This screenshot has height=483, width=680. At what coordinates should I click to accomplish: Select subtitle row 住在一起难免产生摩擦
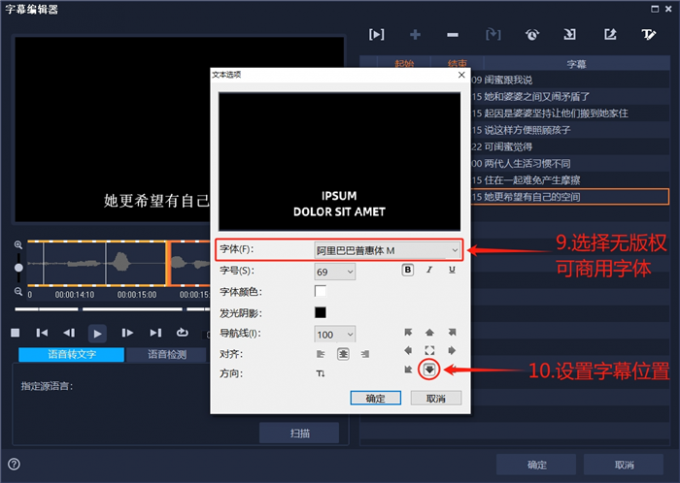[x=570, y=180]
